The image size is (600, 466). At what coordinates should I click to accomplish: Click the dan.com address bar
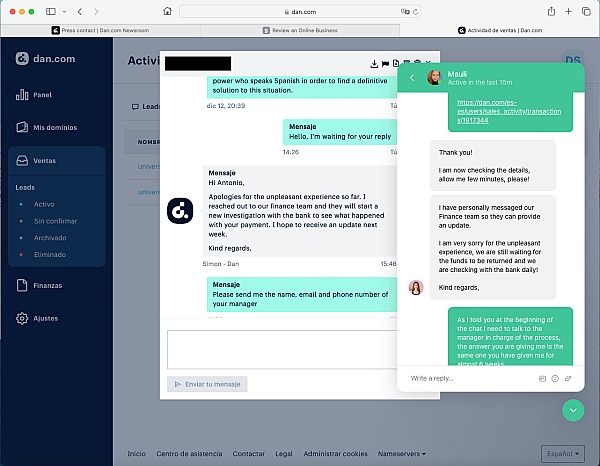(x=300, y=11)
